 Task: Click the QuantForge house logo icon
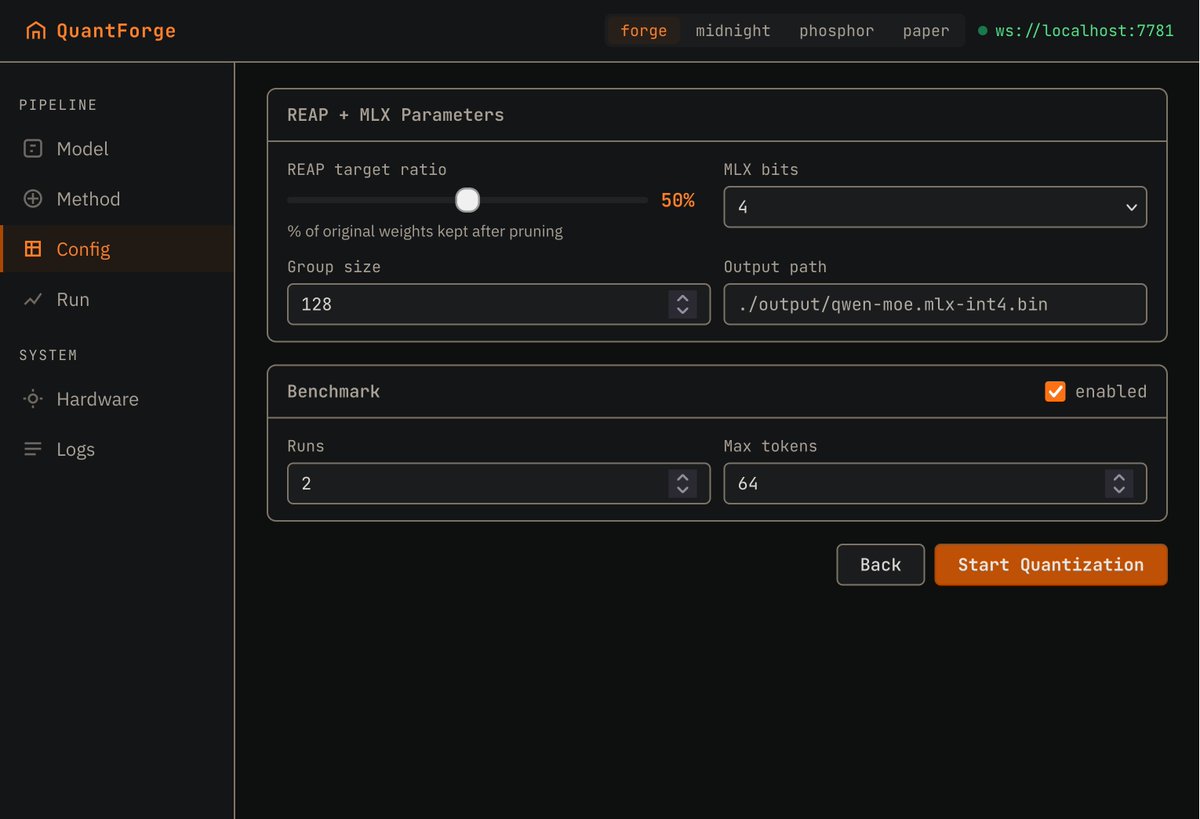point(36,31)
